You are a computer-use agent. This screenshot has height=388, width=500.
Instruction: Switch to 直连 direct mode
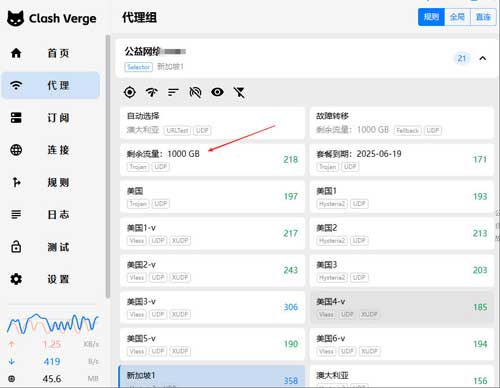pyautogui.click(x=483, y=17)
